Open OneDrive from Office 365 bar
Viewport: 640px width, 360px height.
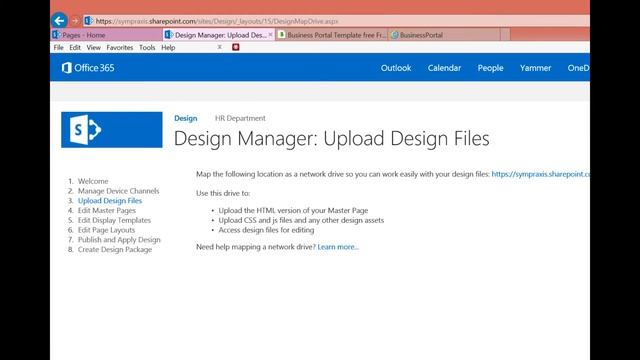point(578,68)
